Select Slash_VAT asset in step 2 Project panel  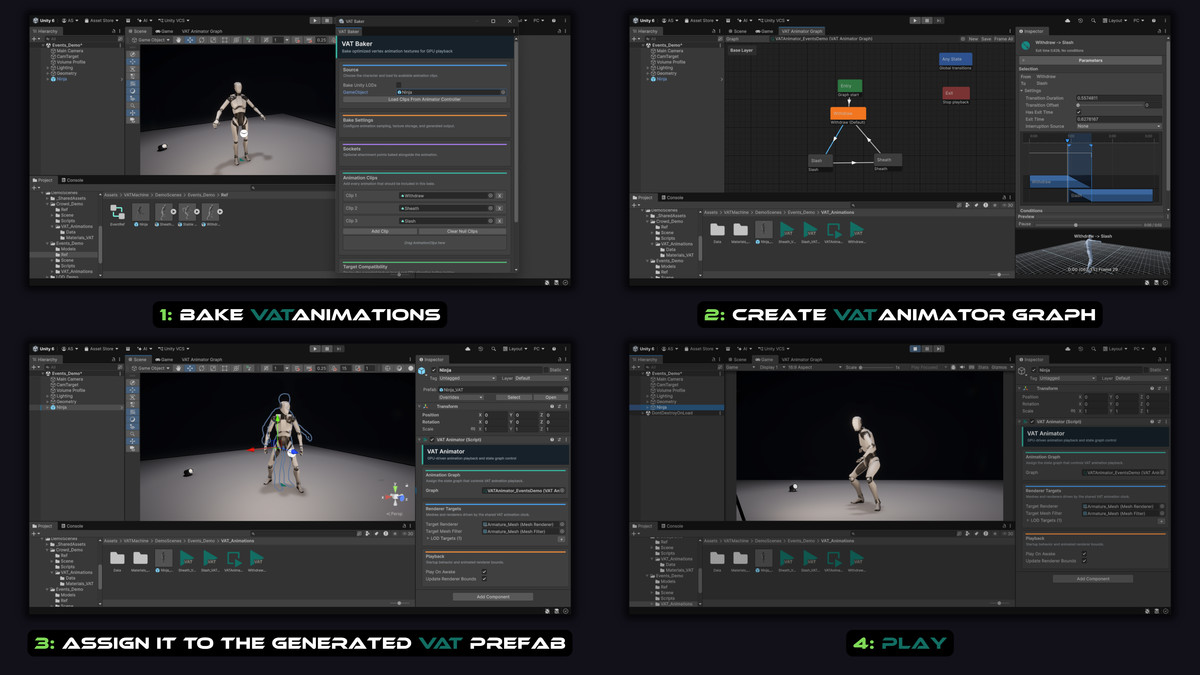point(810,231)
